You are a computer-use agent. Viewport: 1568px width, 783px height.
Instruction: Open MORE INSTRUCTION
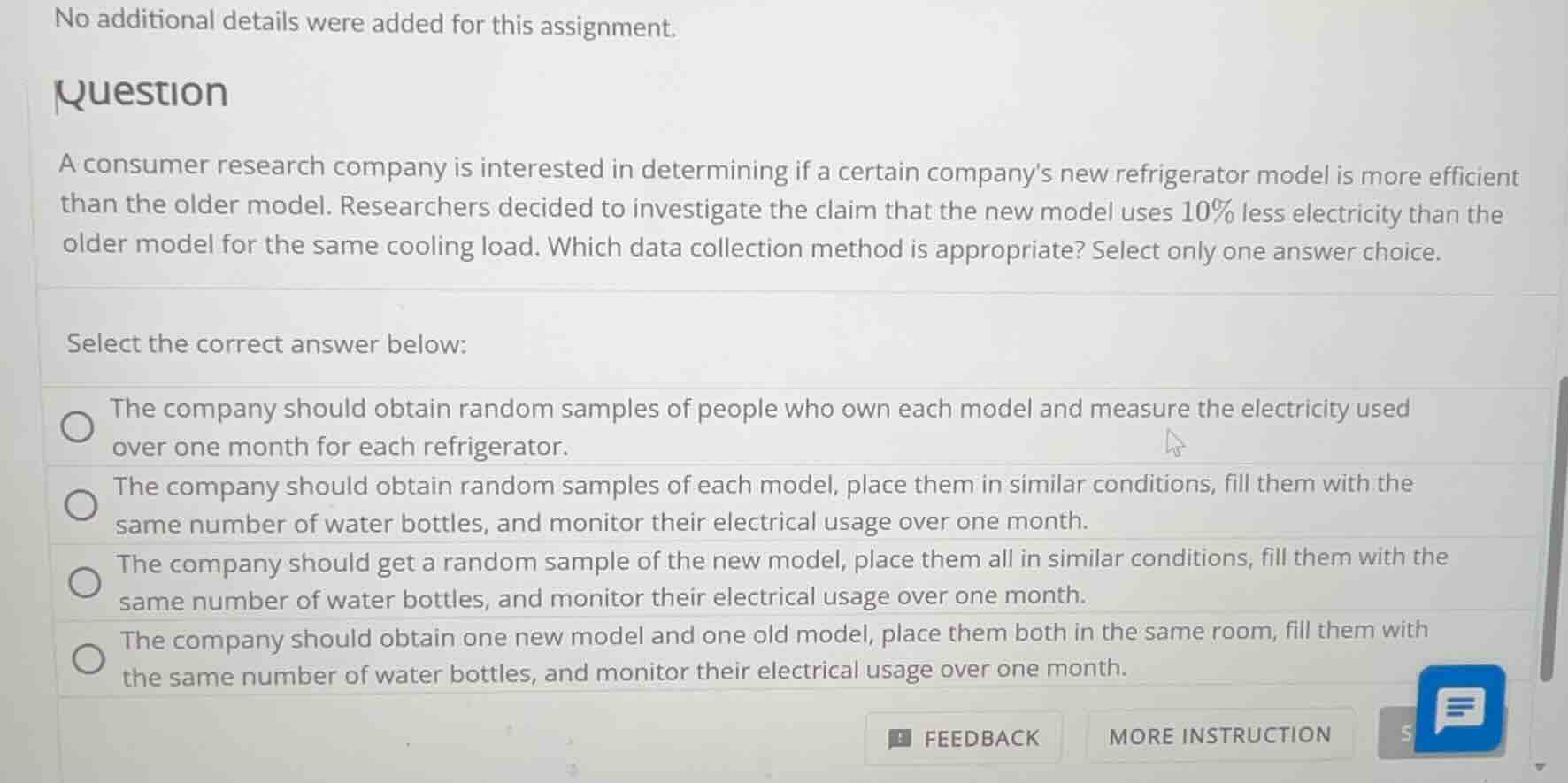1221,733
